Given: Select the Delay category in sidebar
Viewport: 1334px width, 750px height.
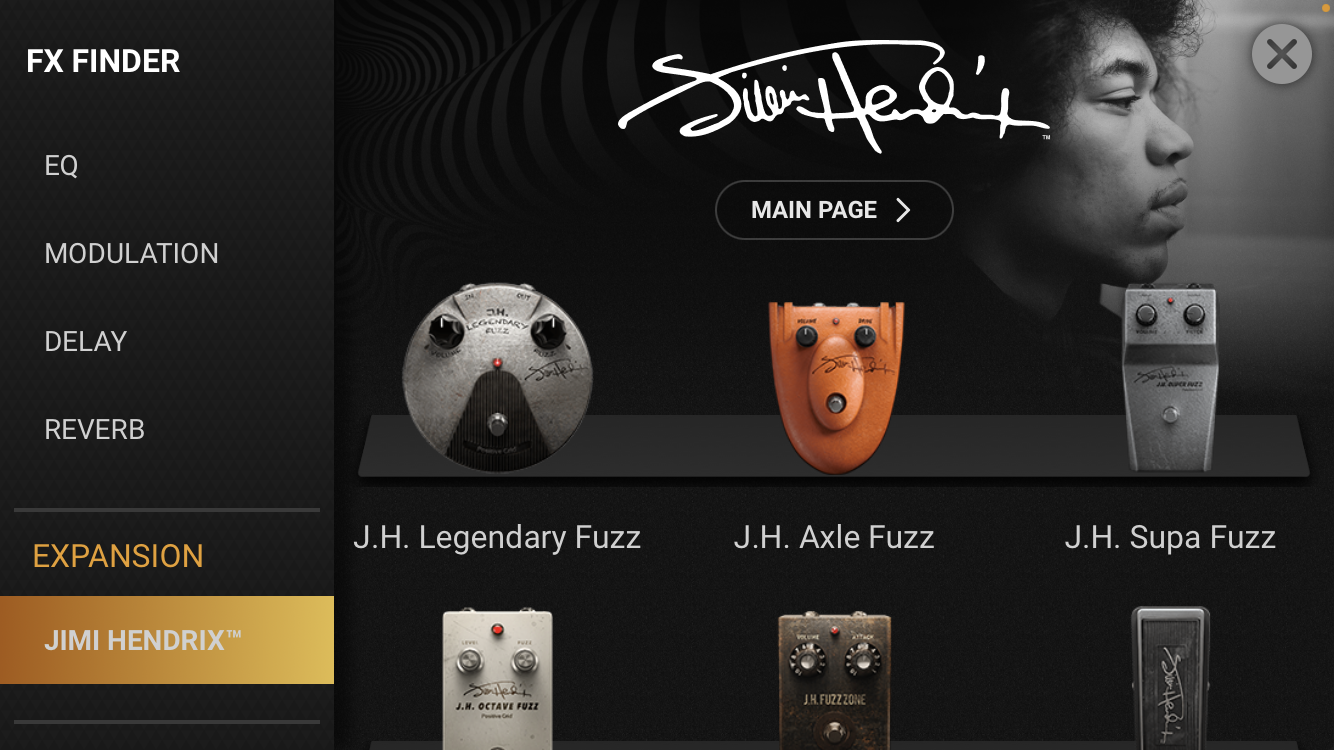Looking at the screenshot, I should point(85,342).
